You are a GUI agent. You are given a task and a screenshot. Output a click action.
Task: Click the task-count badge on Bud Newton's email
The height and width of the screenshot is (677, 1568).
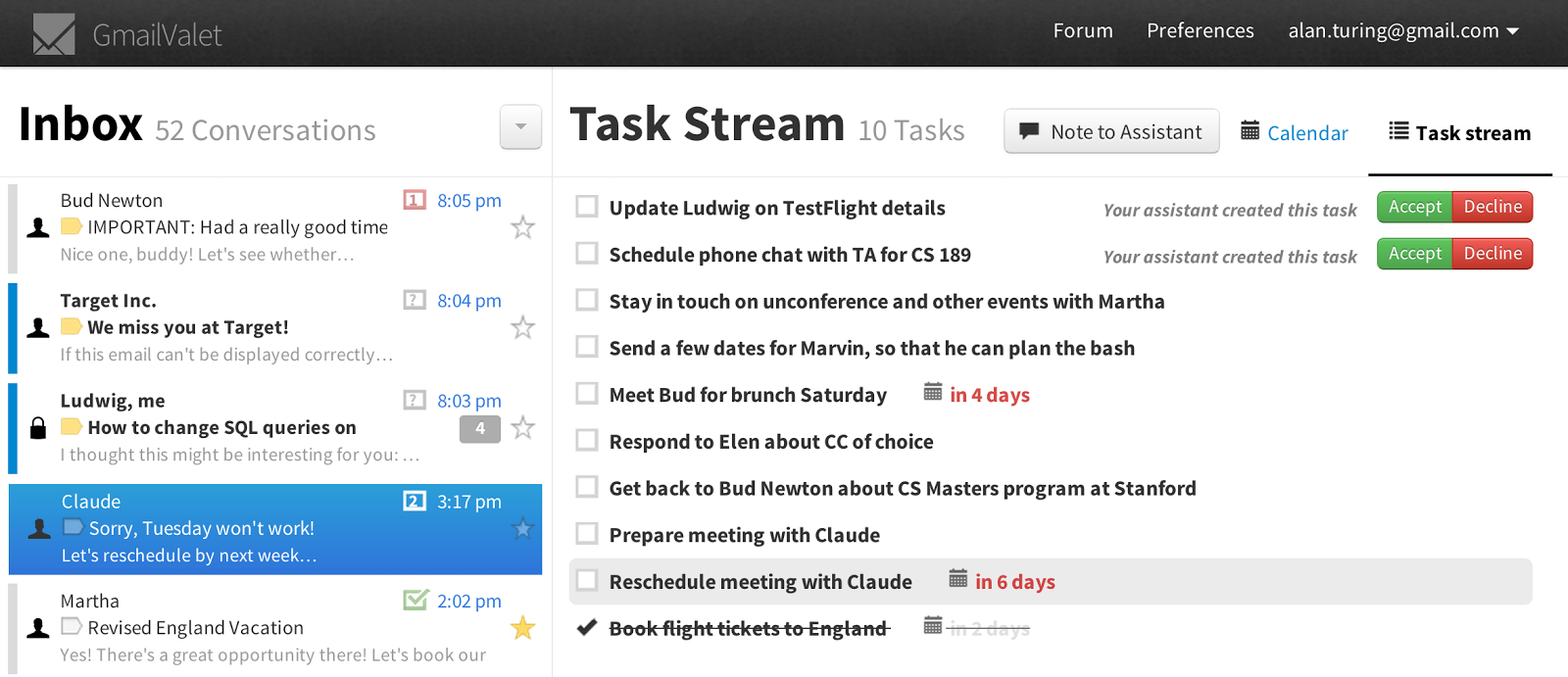(x=415, y=201)
